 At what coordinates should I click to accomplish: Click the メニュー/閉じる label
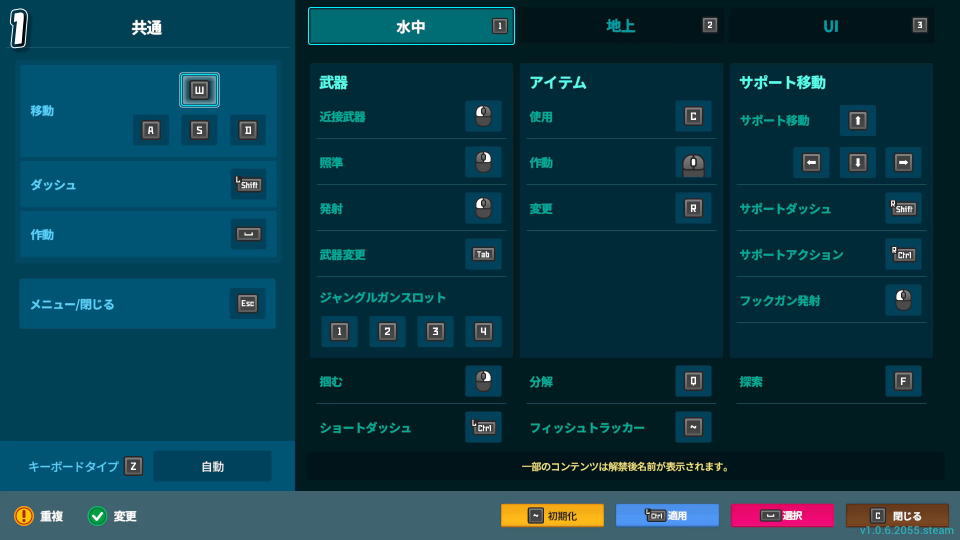pyautogui.click(x=72, y=304)
